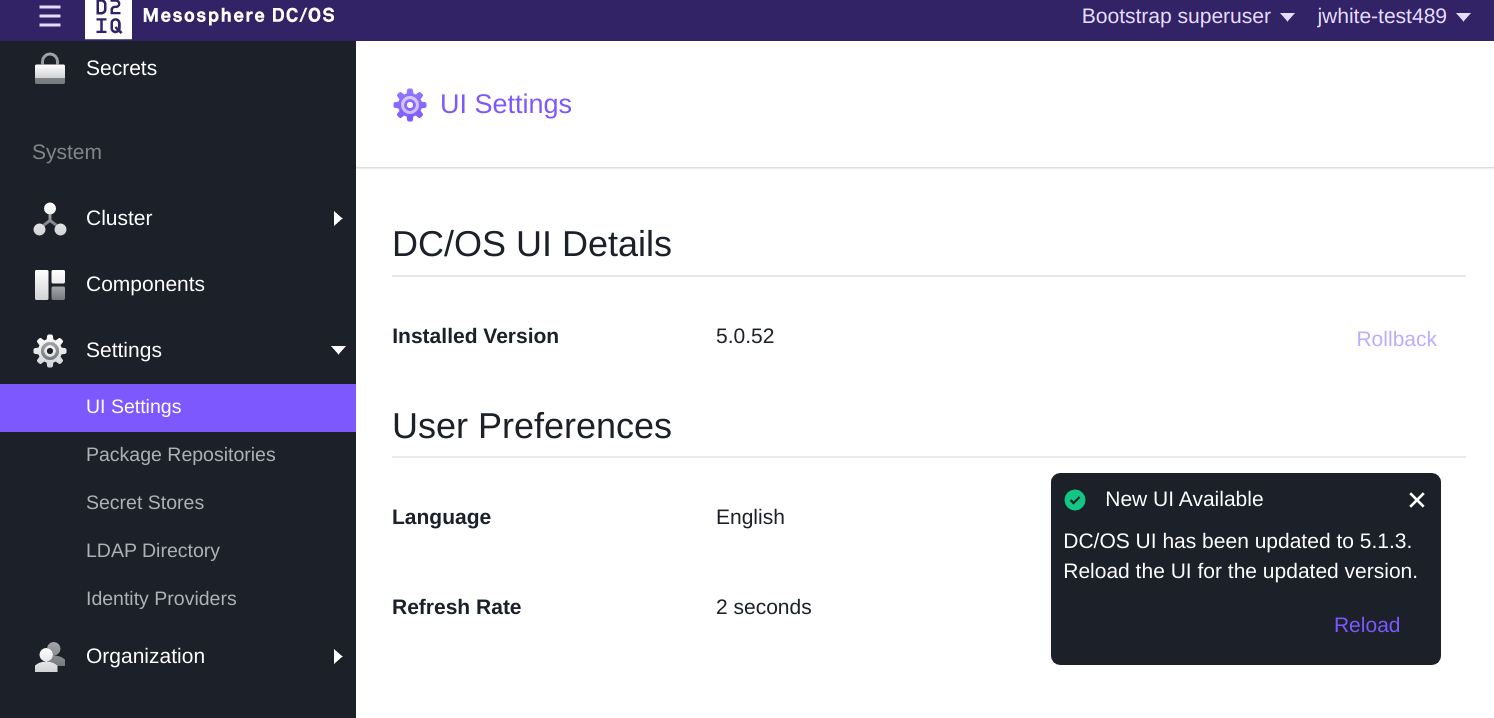Click the Language value English
This screenshot has height=718, width=1494.
pyautogui.click(x=750, y=517)
